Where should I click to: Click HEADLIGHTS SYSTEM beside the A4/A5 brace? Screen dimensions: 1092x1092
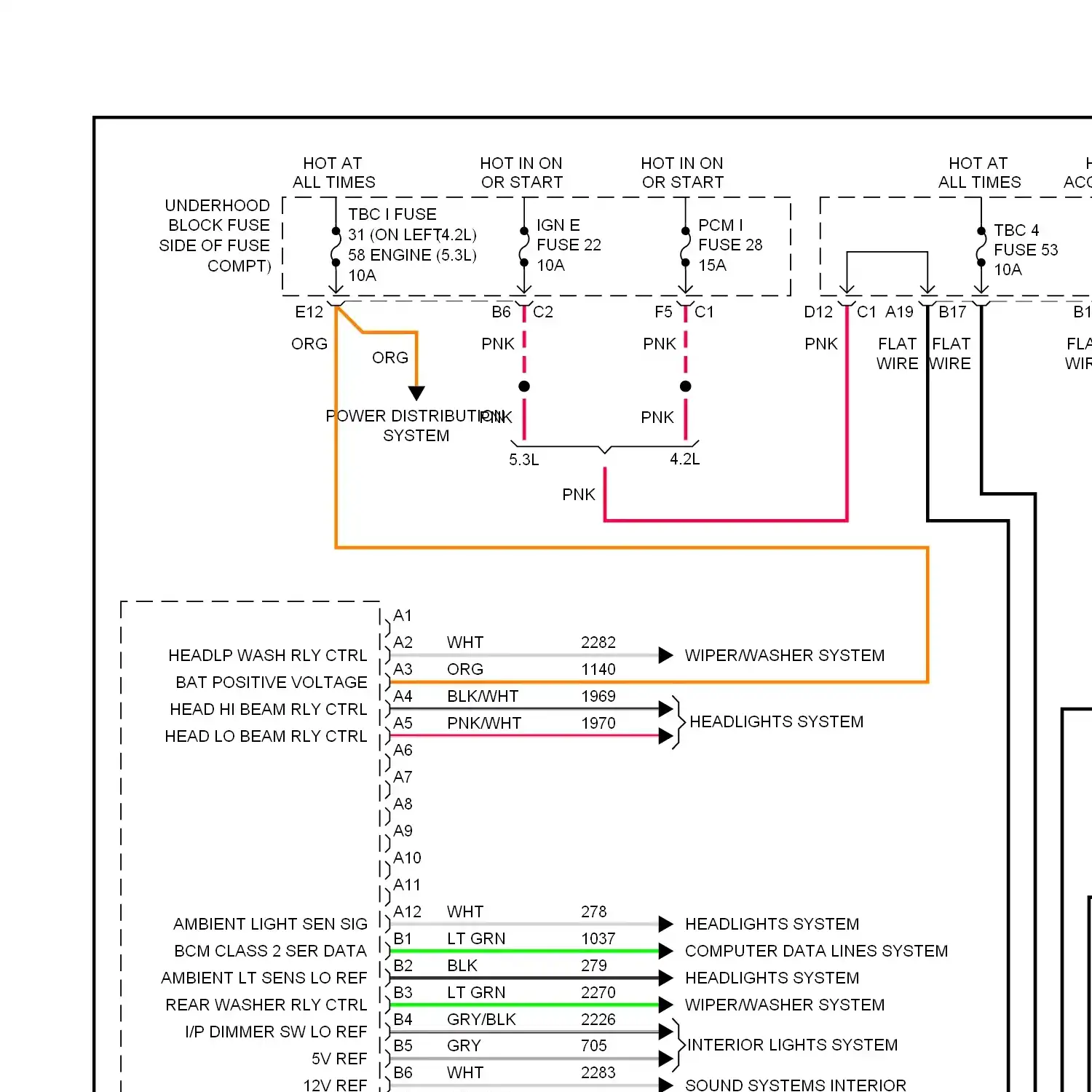[776, 721]
